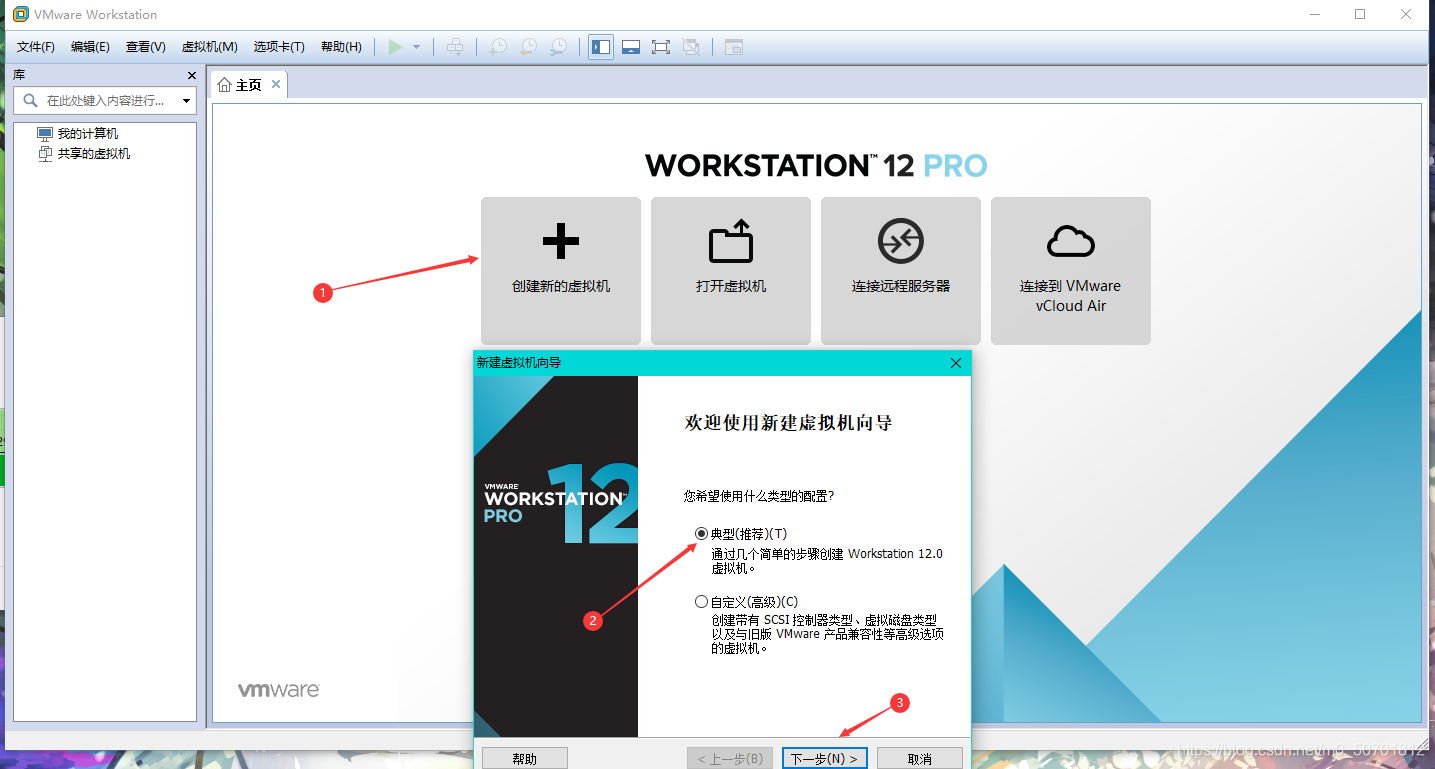Click the library search input field

tap(105, 101)
